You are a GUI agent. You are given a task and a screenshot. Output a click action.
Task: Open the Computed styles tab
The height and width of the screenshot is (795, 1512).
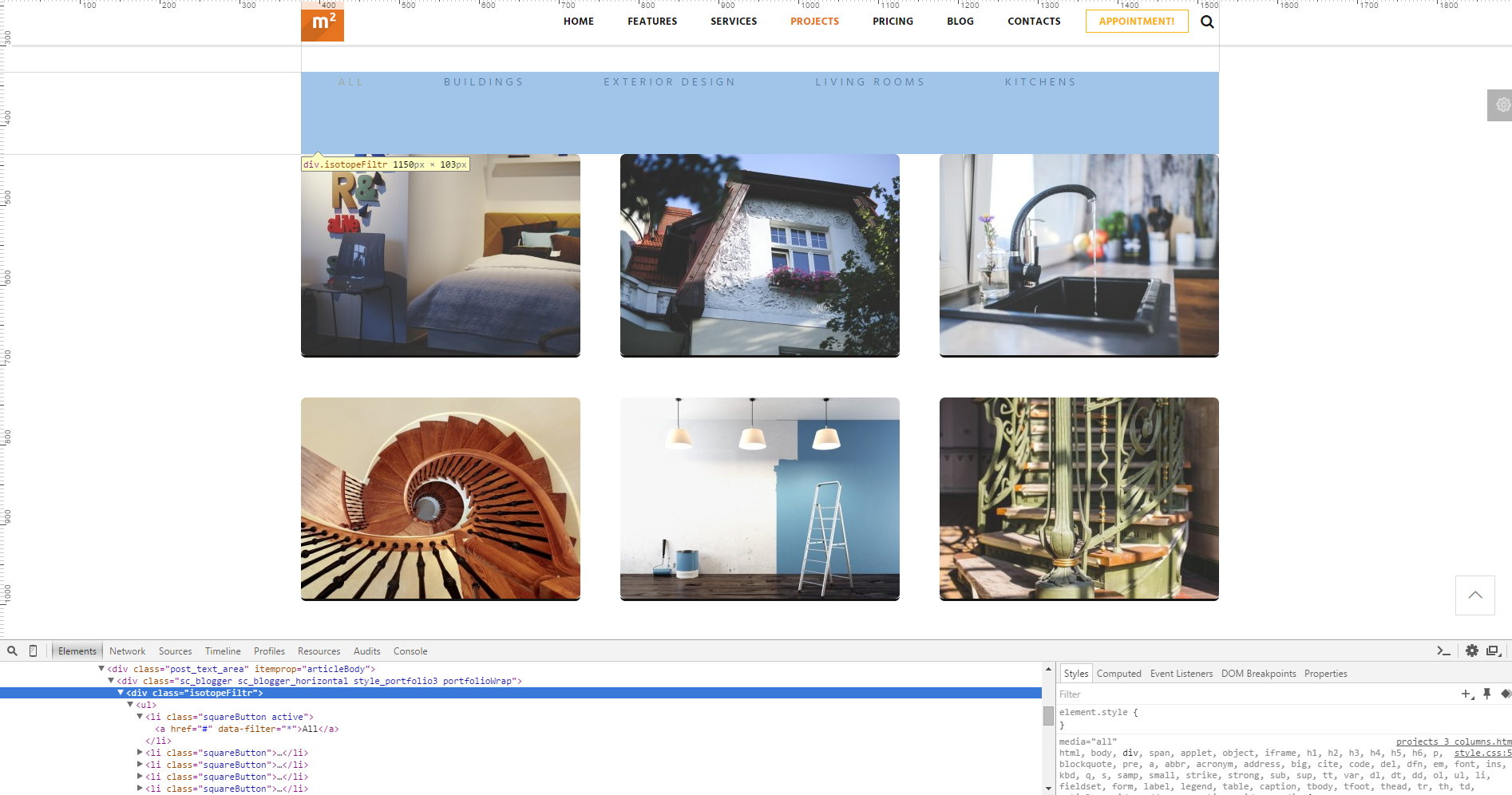click(x=1118, y=674)
